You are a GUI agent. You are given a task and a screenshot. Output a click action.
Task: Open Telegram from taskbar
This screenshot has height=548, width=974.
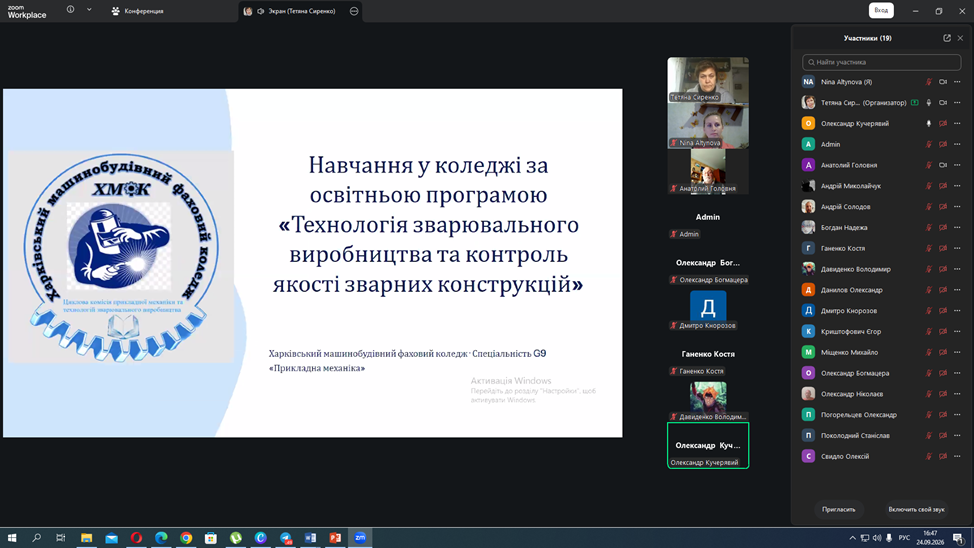point(285,538)
